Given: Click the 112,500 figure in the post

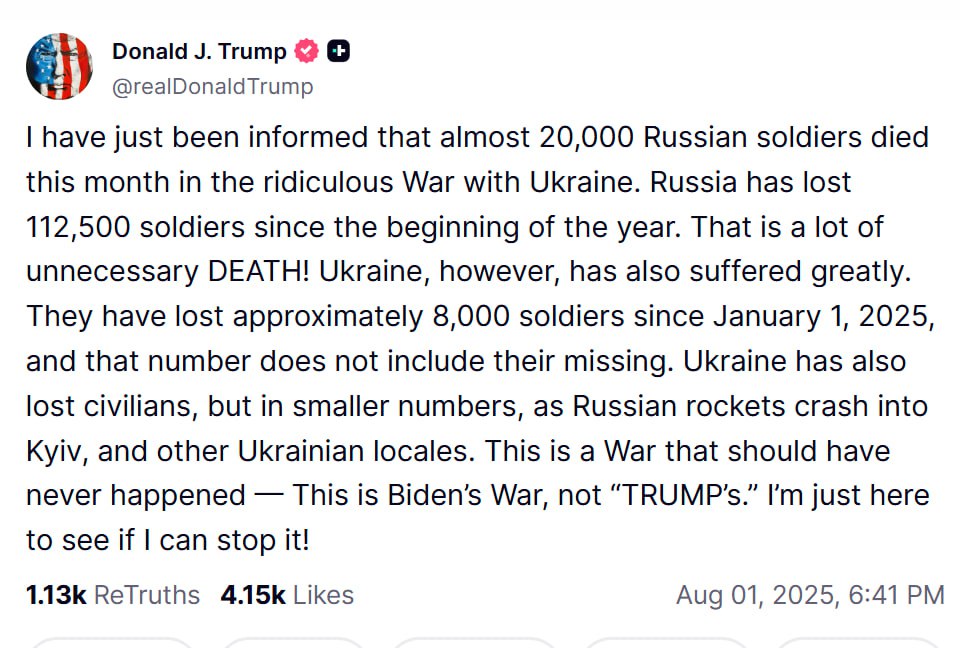Looking at the screenshot, I should click(x=78, y=227).
